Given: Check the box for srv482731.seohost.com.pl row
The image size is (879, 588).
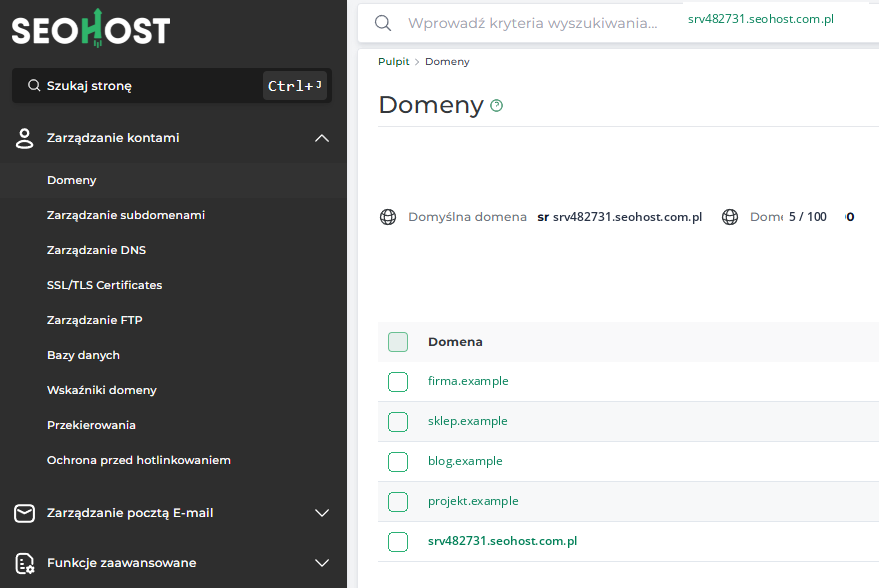Looking at the screenshot, I should tap(398, 541).
